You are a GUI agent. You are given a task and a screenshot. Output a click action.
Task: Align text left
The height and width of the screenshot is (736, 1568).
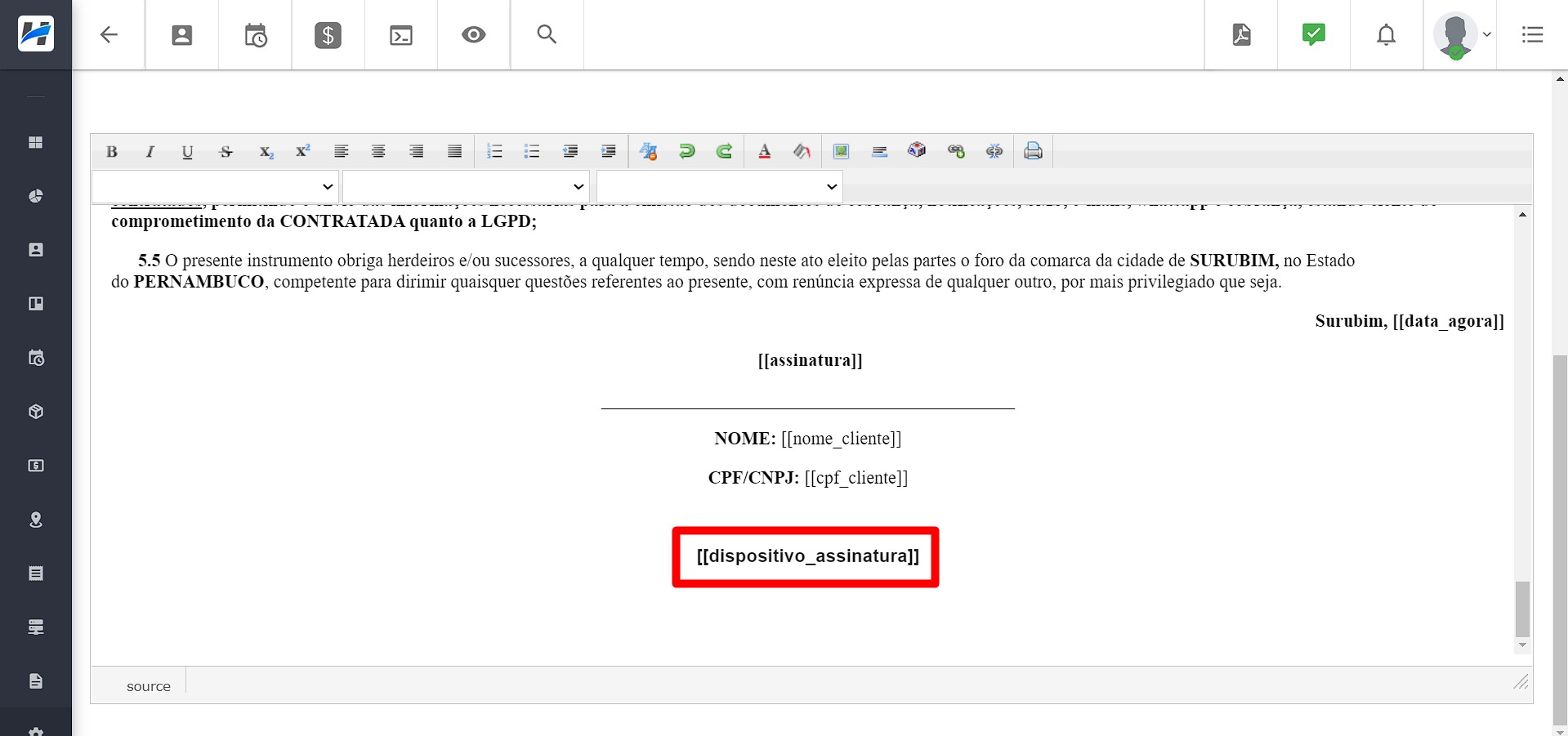click(342, 152)
